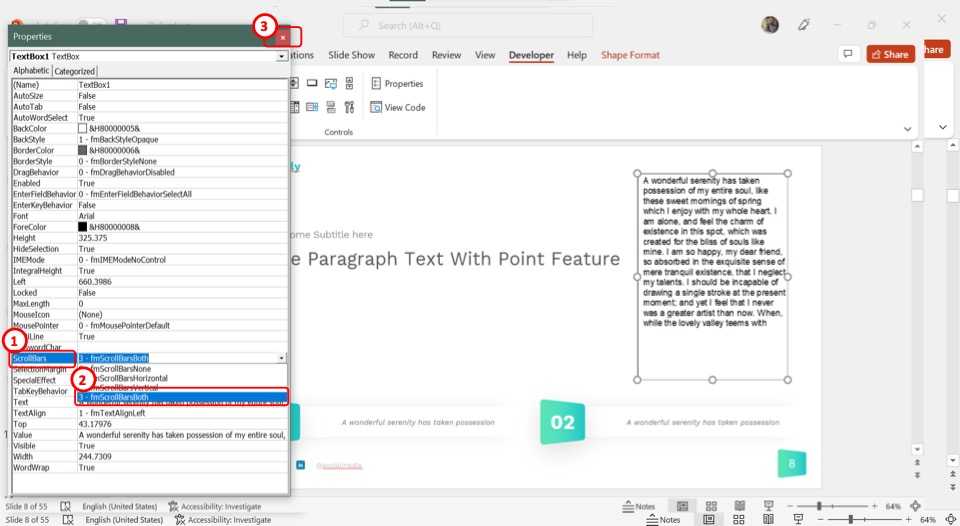Open the Comments speech bubble icon
Screen dimensions: 960x526
848,55
